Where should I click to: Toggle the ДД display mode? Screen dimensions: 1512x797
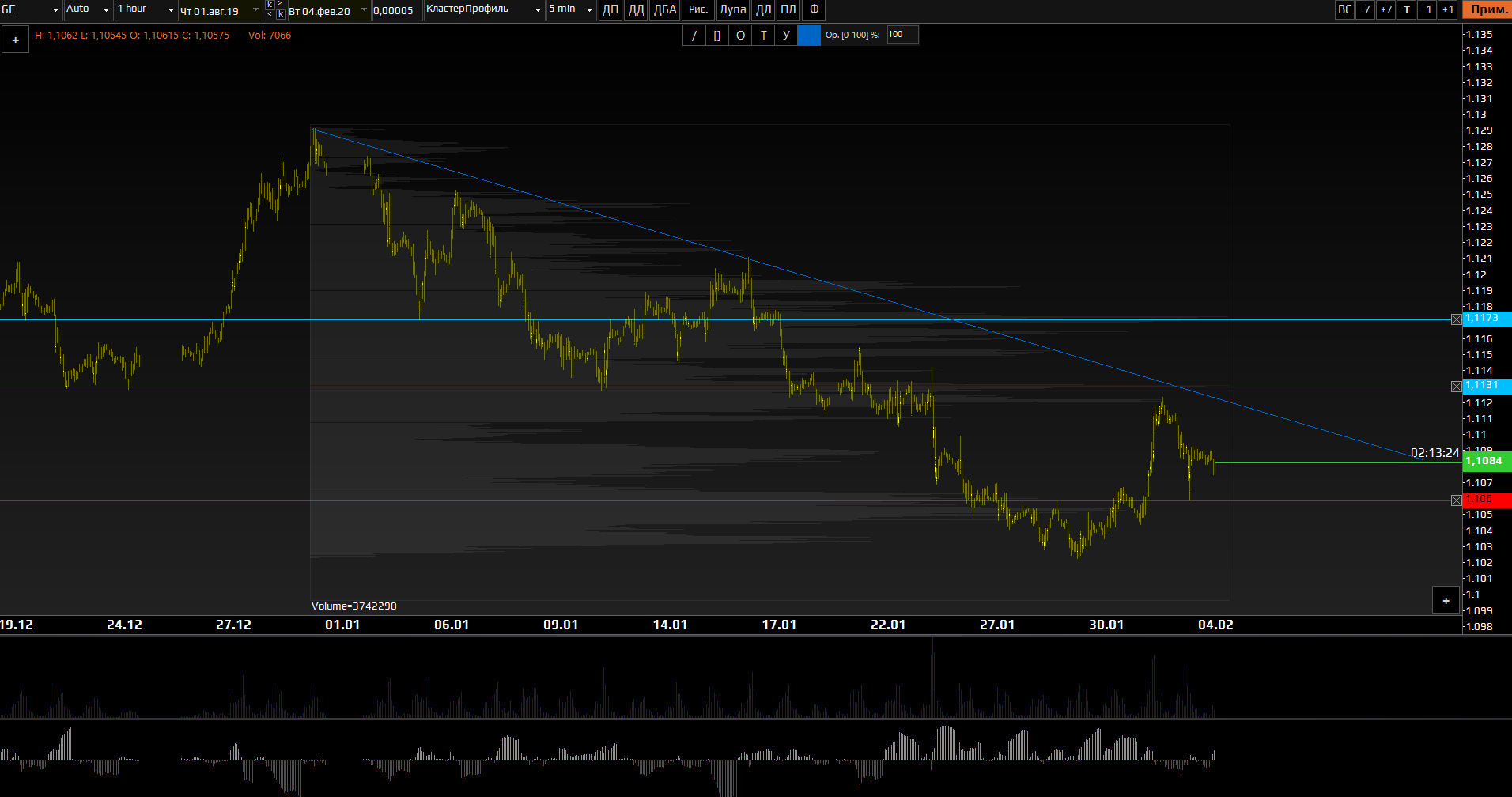636,10
